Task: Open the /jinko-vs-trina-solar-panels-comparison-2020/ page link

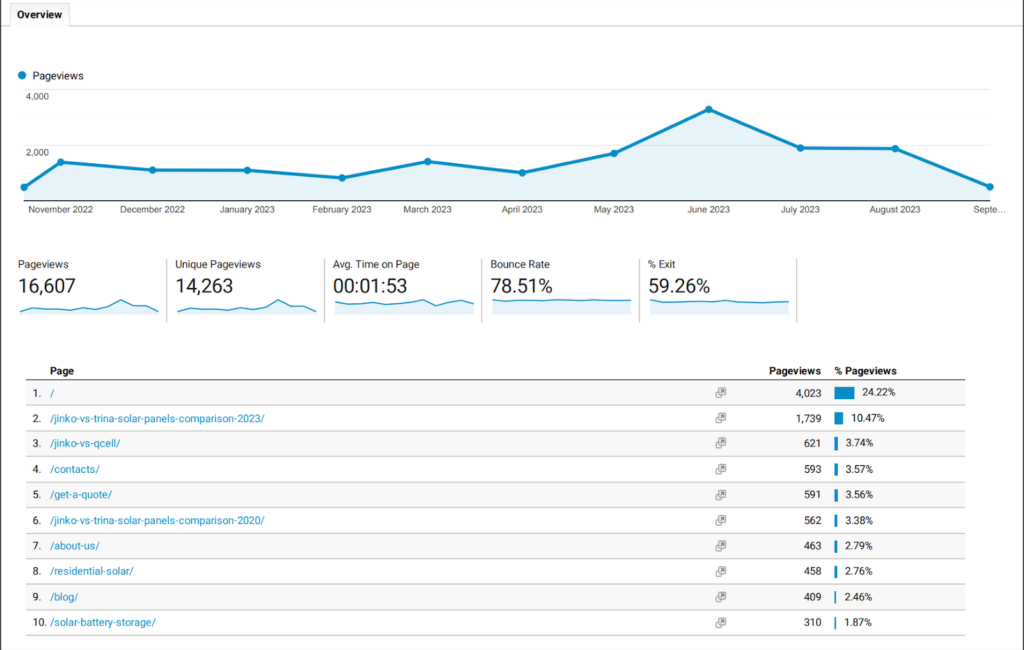Action: point(157,520)
